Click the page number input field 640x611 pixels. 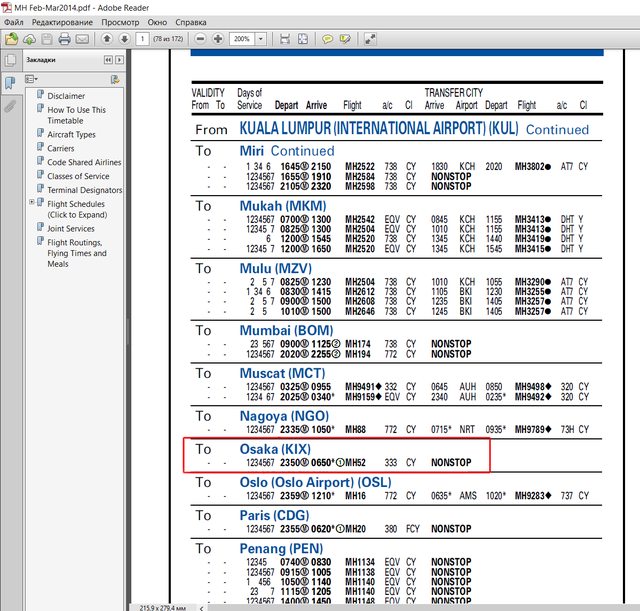click(142, 39)
